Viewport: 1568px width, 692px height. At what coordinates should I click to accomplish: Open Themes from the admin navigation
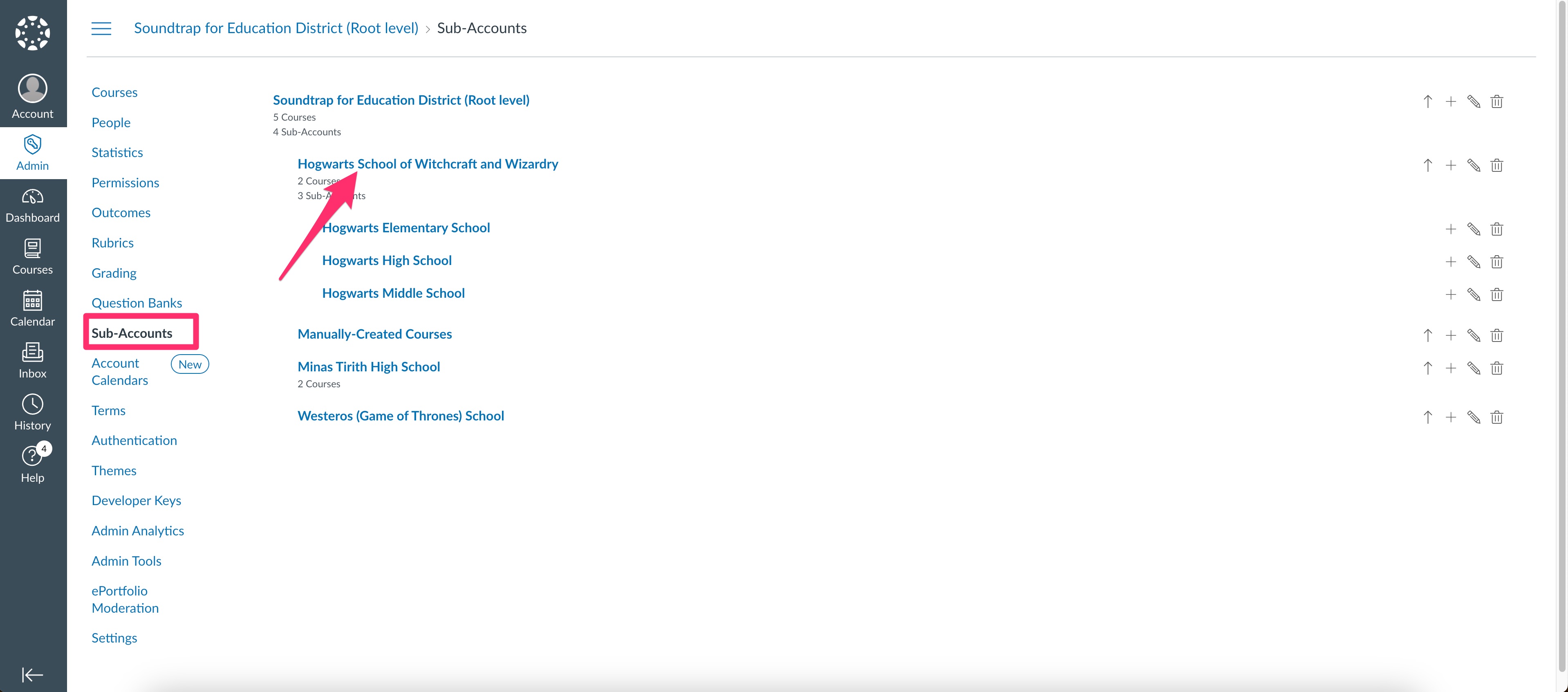tap(114, 470)
